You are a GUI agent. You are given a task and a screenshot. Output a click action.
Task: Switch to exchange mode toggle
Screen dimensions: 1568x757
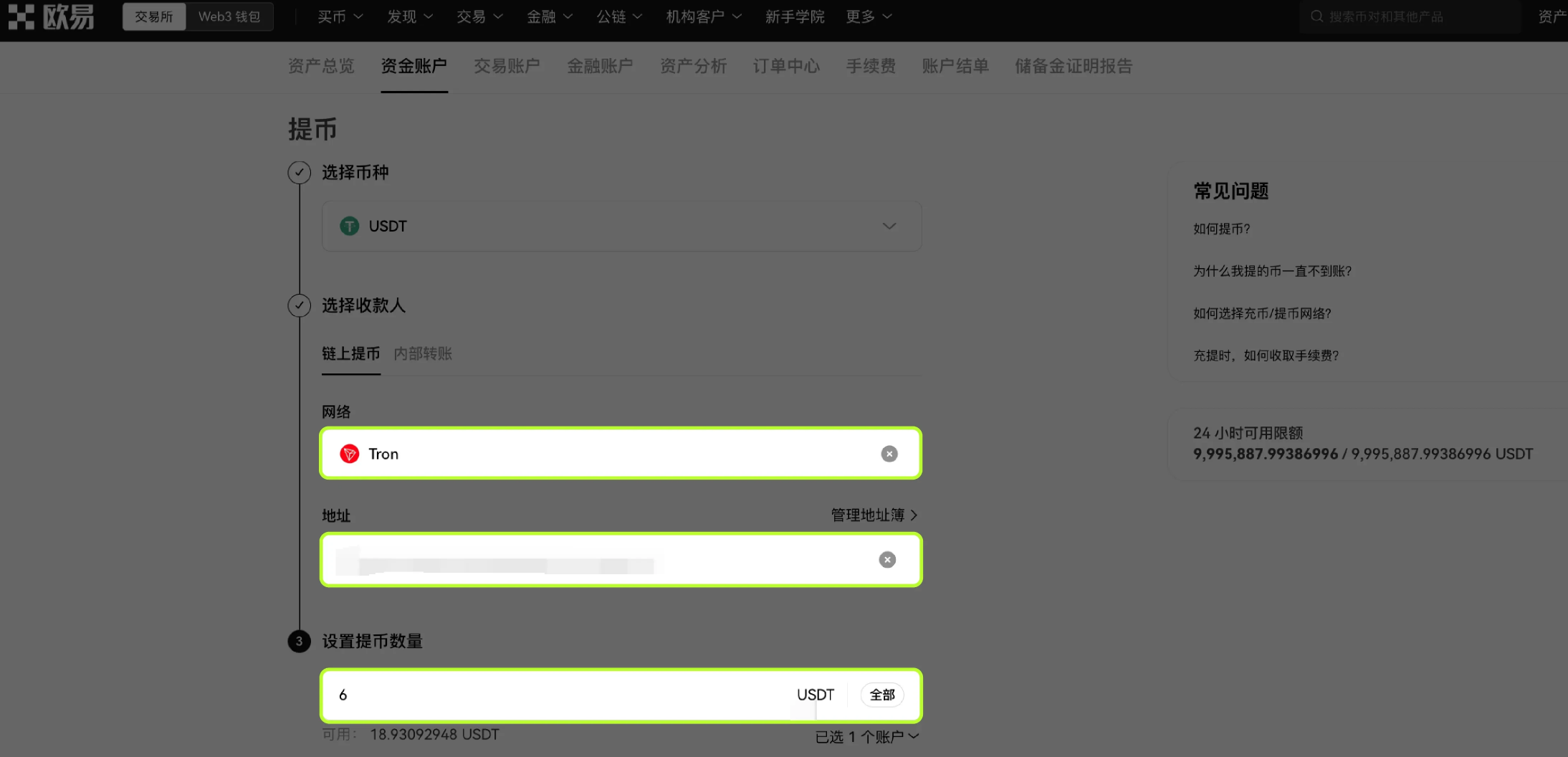click(154, 16)
